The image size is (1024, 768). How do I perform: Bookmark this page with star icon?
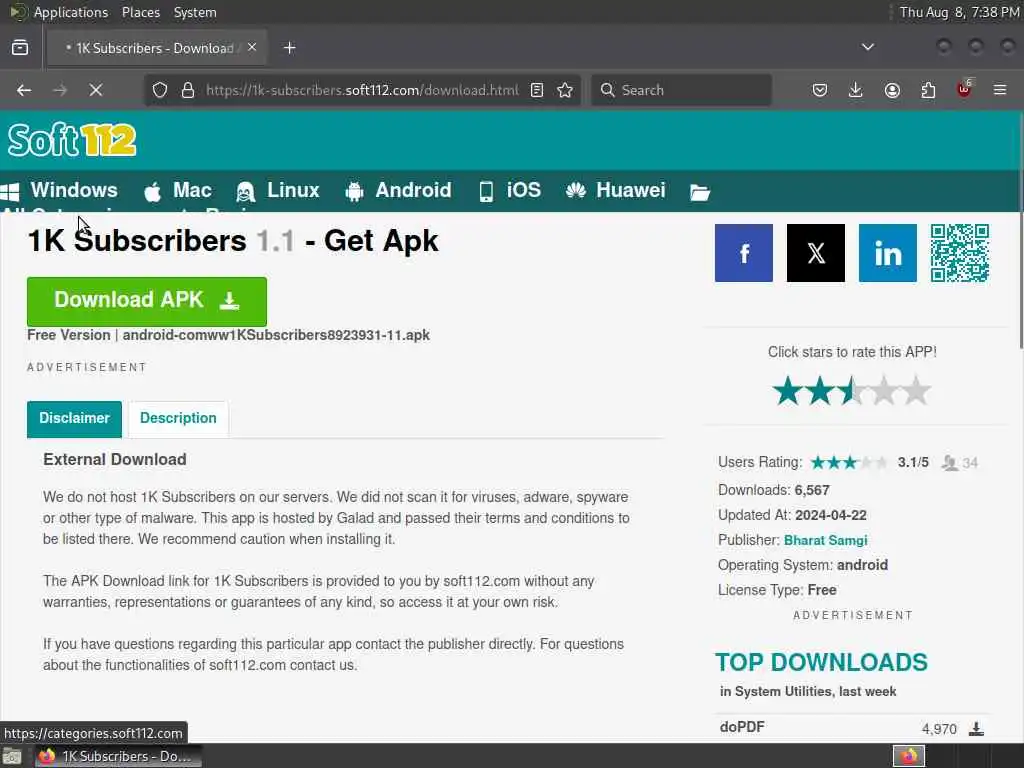[566, 90]
